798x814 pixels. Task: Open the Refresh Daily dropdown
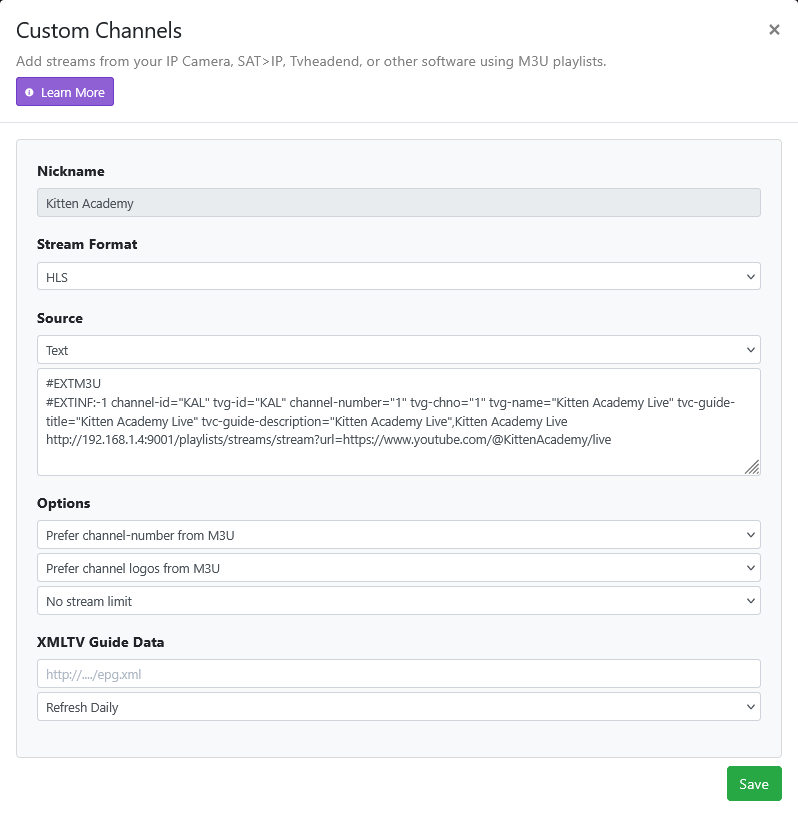point(398,707)
